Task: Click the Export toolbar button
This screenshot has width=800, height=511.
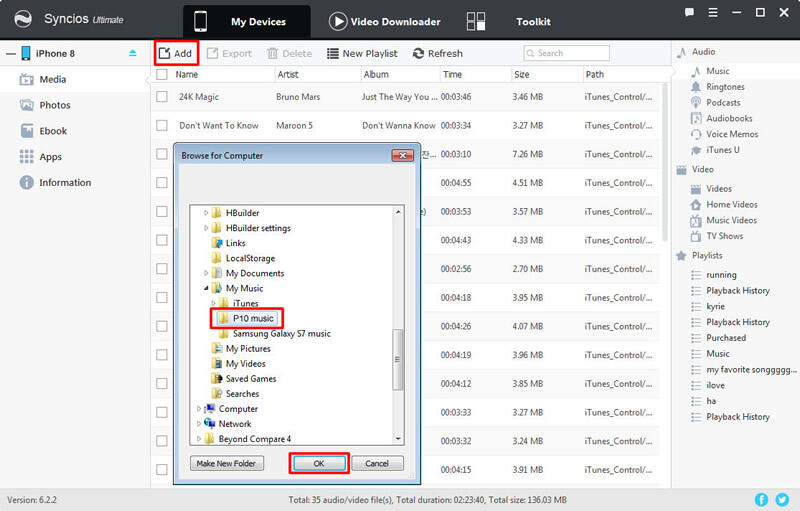Action: point(229,54)
